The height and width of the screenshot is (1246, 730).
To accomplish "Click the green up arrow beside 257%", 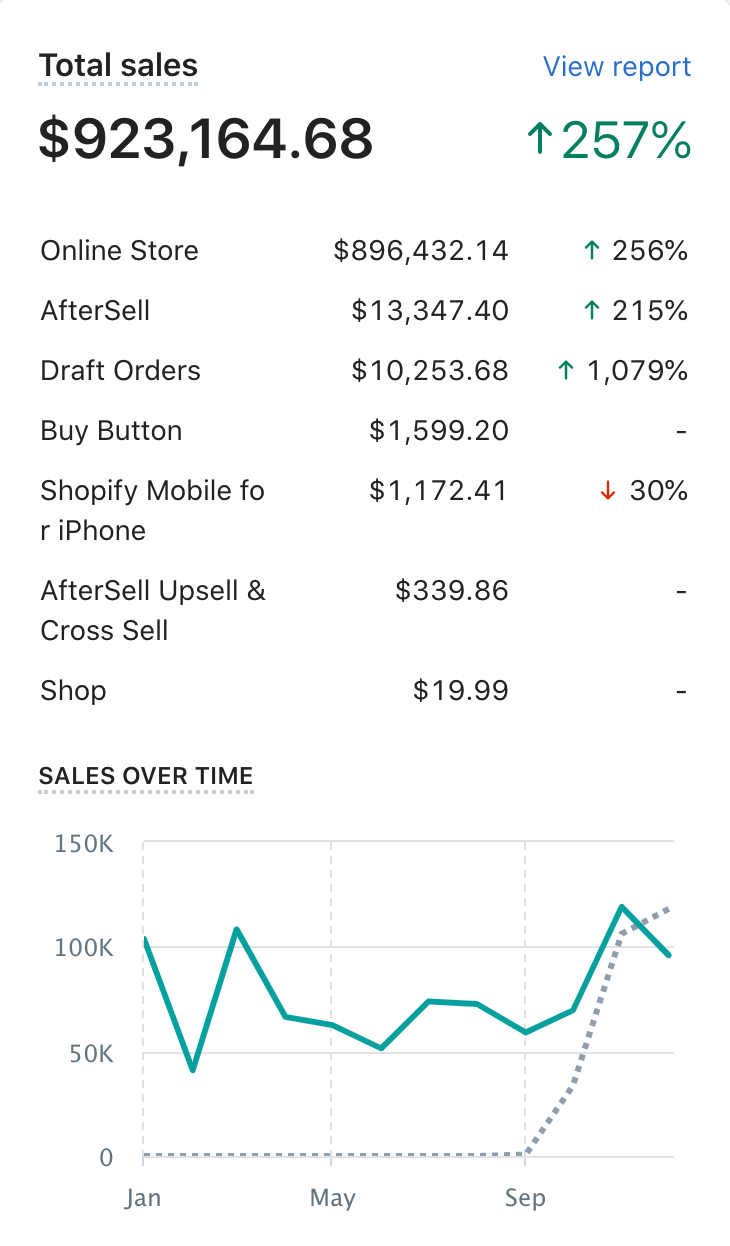I will [540, 139].
